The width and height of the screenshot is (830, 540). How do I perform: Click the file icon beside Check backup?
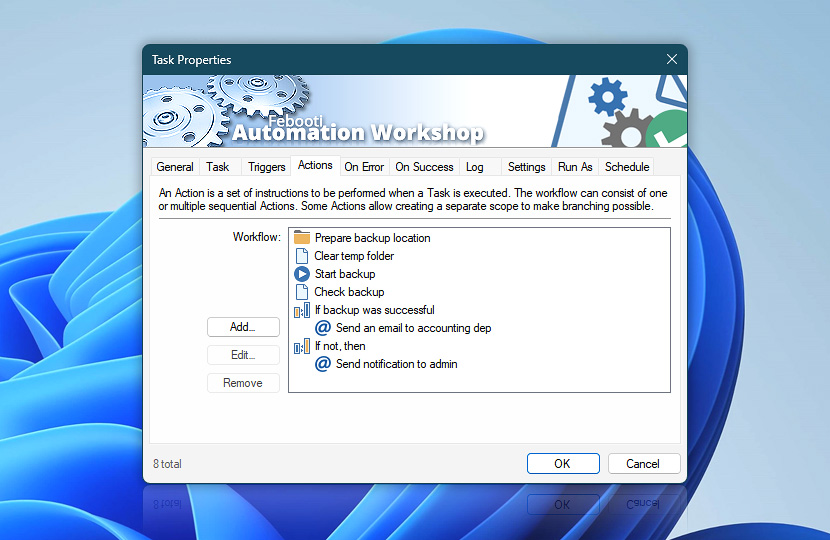[x=302, y=292]
